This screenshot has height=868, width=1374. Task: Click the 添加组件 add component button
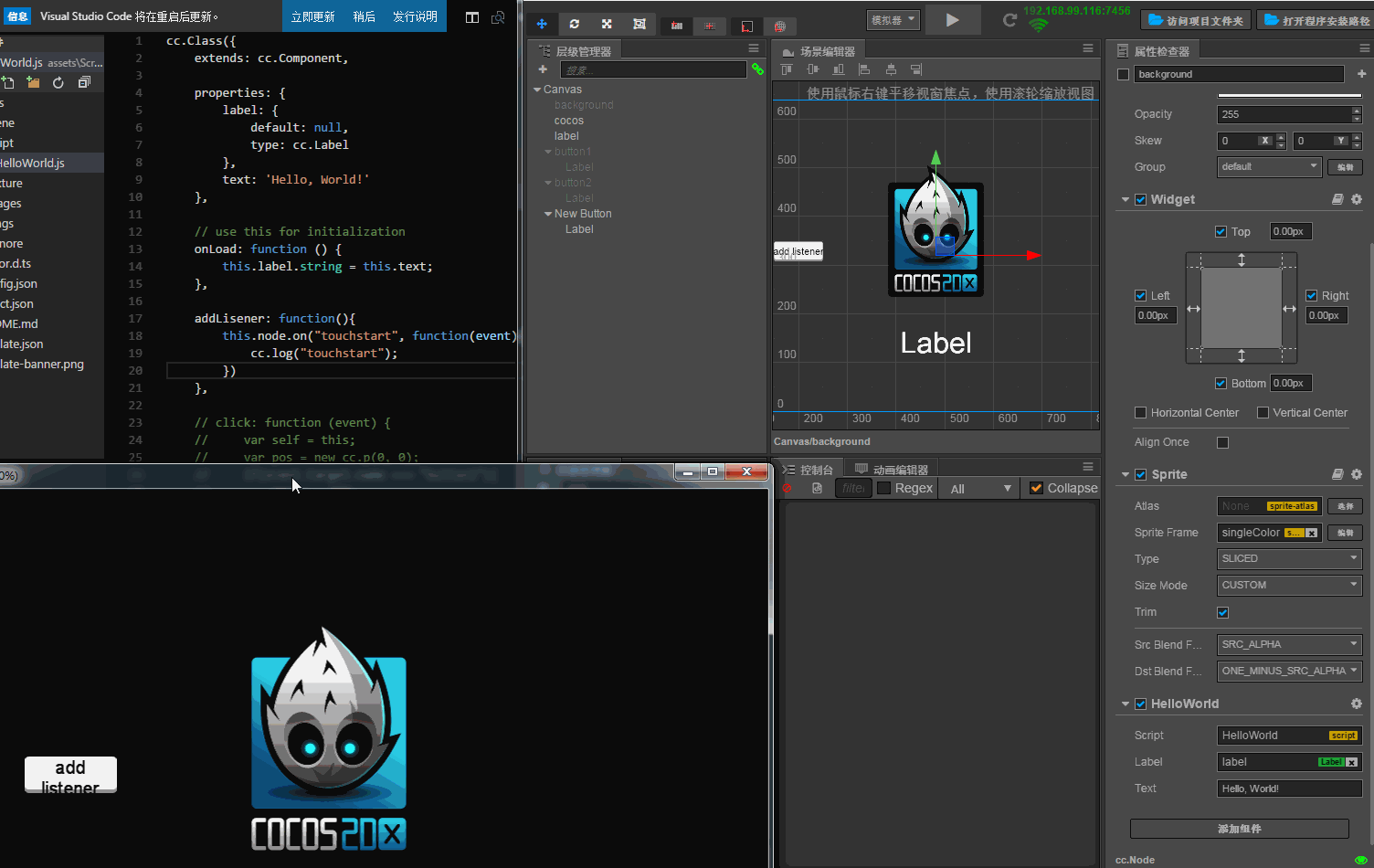[1240, 829]
